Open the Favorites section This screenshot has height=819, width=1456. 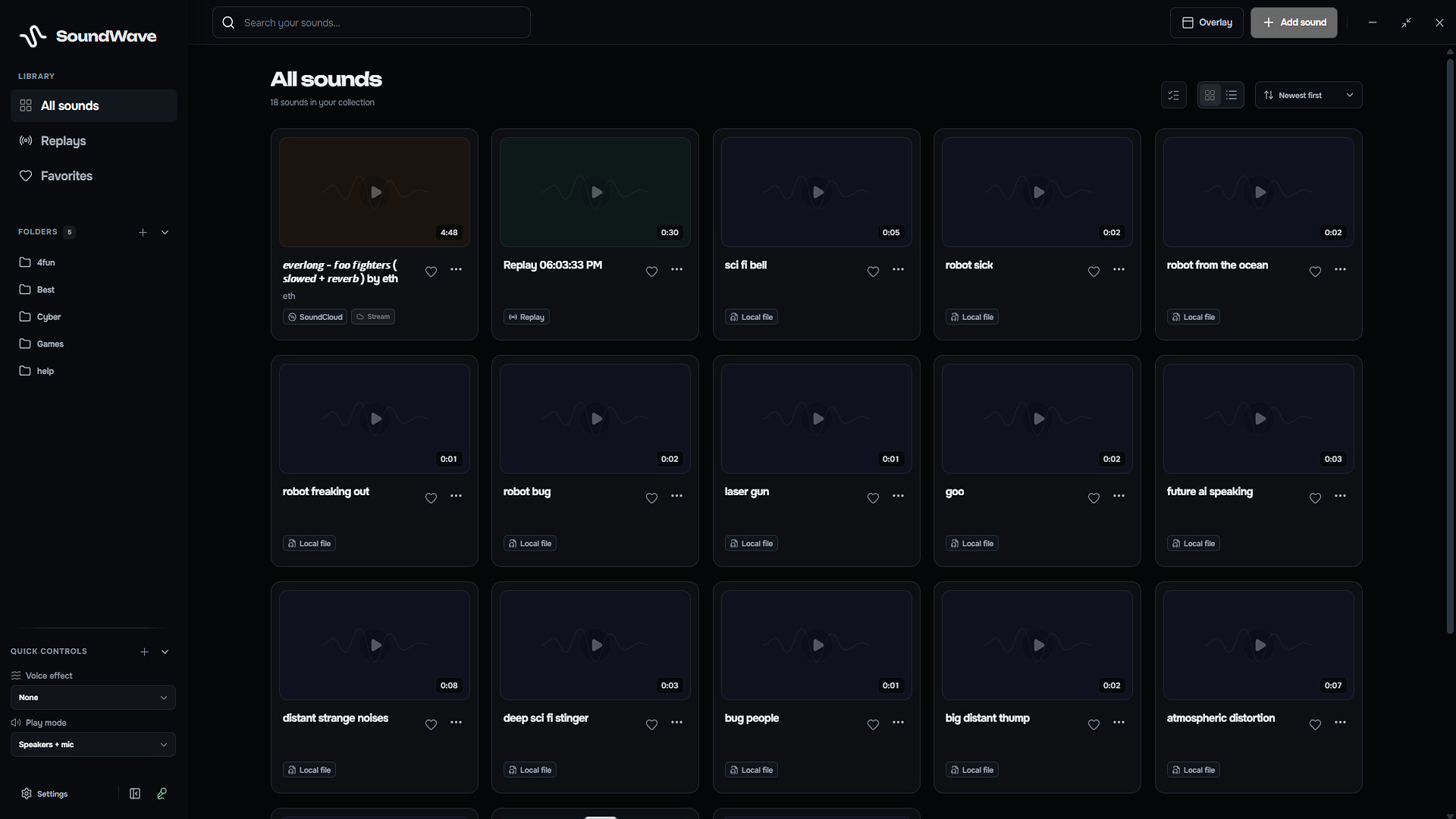(94, 176)
